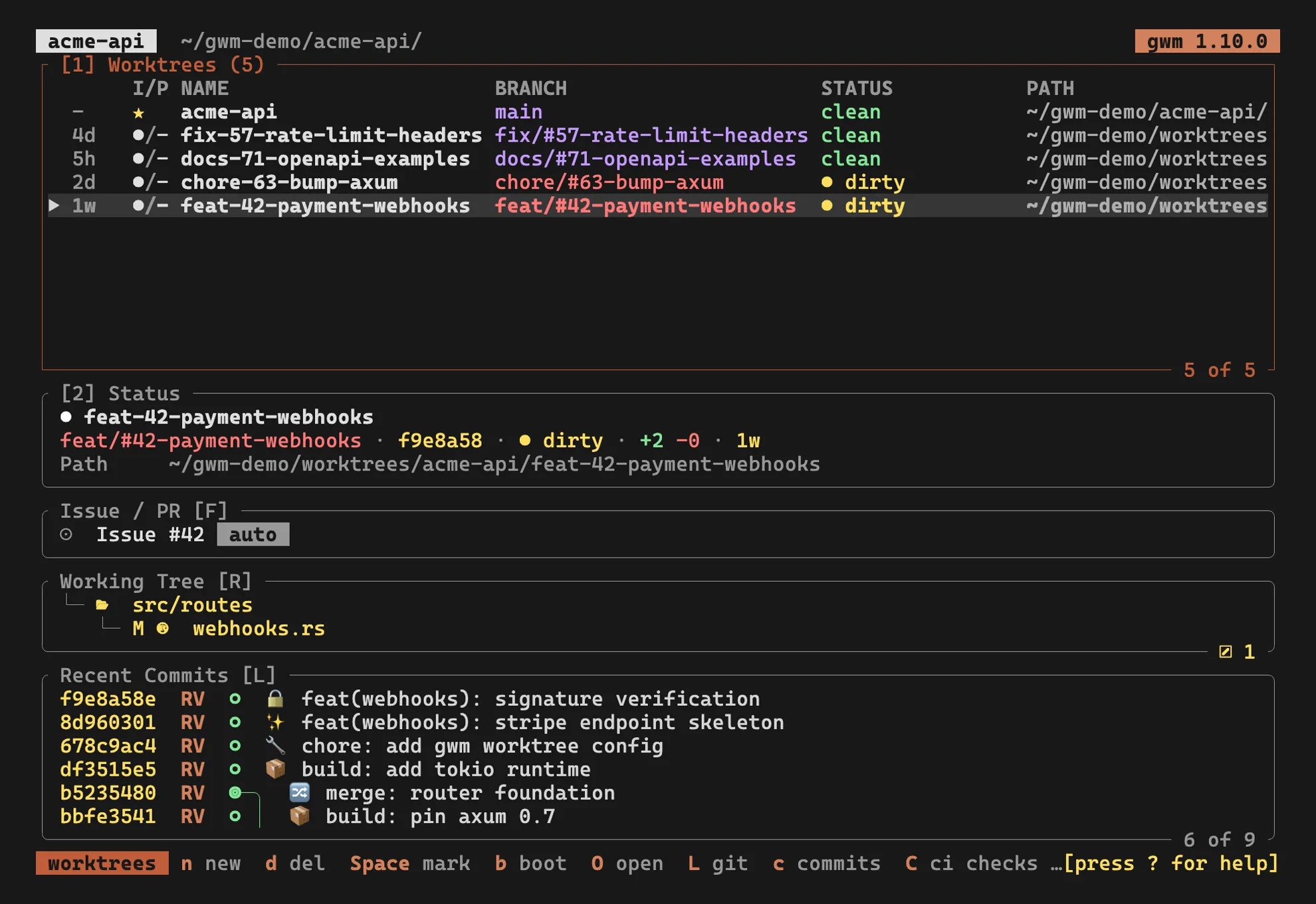Select the acme-api repo tab

(x=96, y=41)
